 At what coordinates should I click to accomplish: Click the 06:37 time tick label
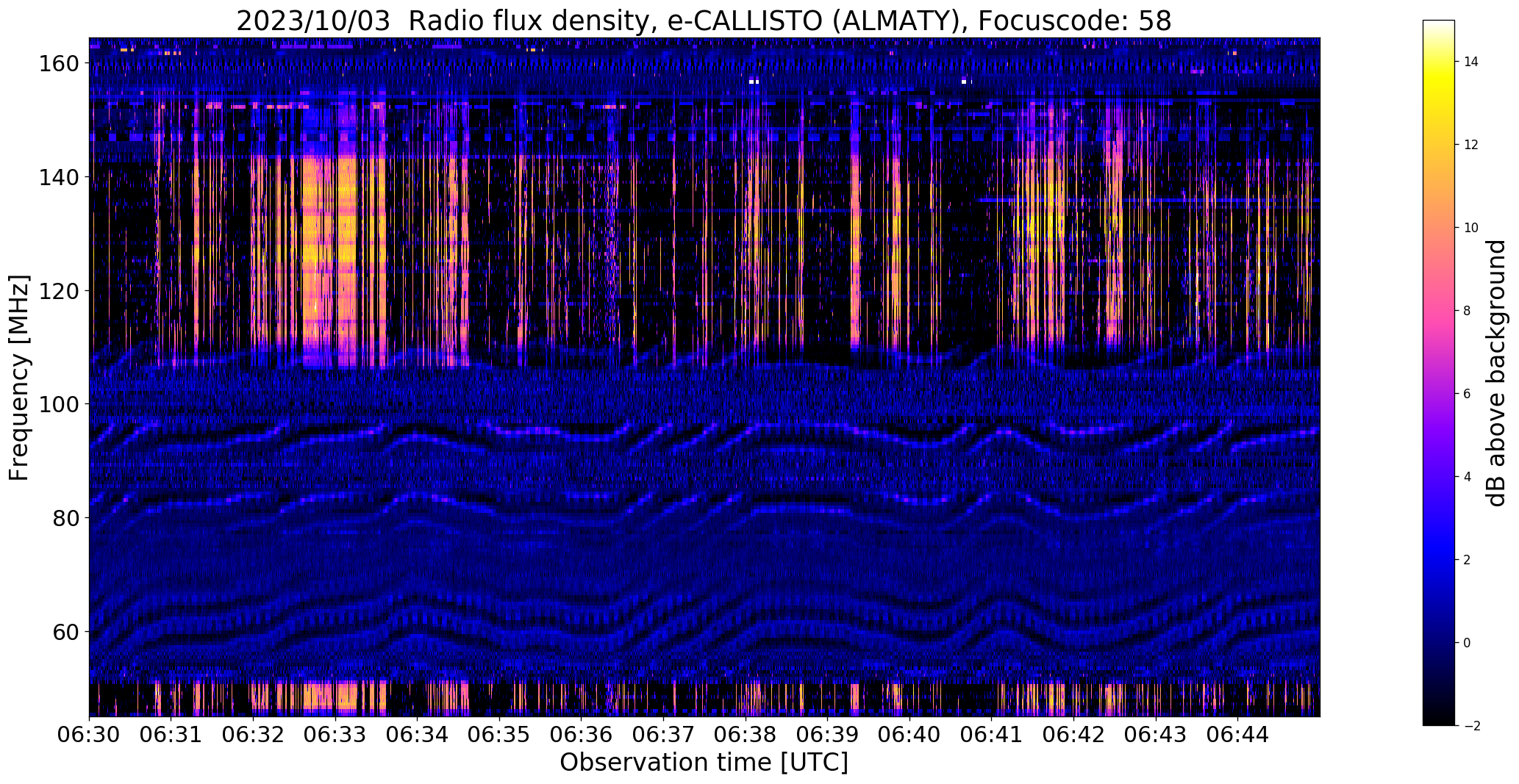(x=663, y=734)
